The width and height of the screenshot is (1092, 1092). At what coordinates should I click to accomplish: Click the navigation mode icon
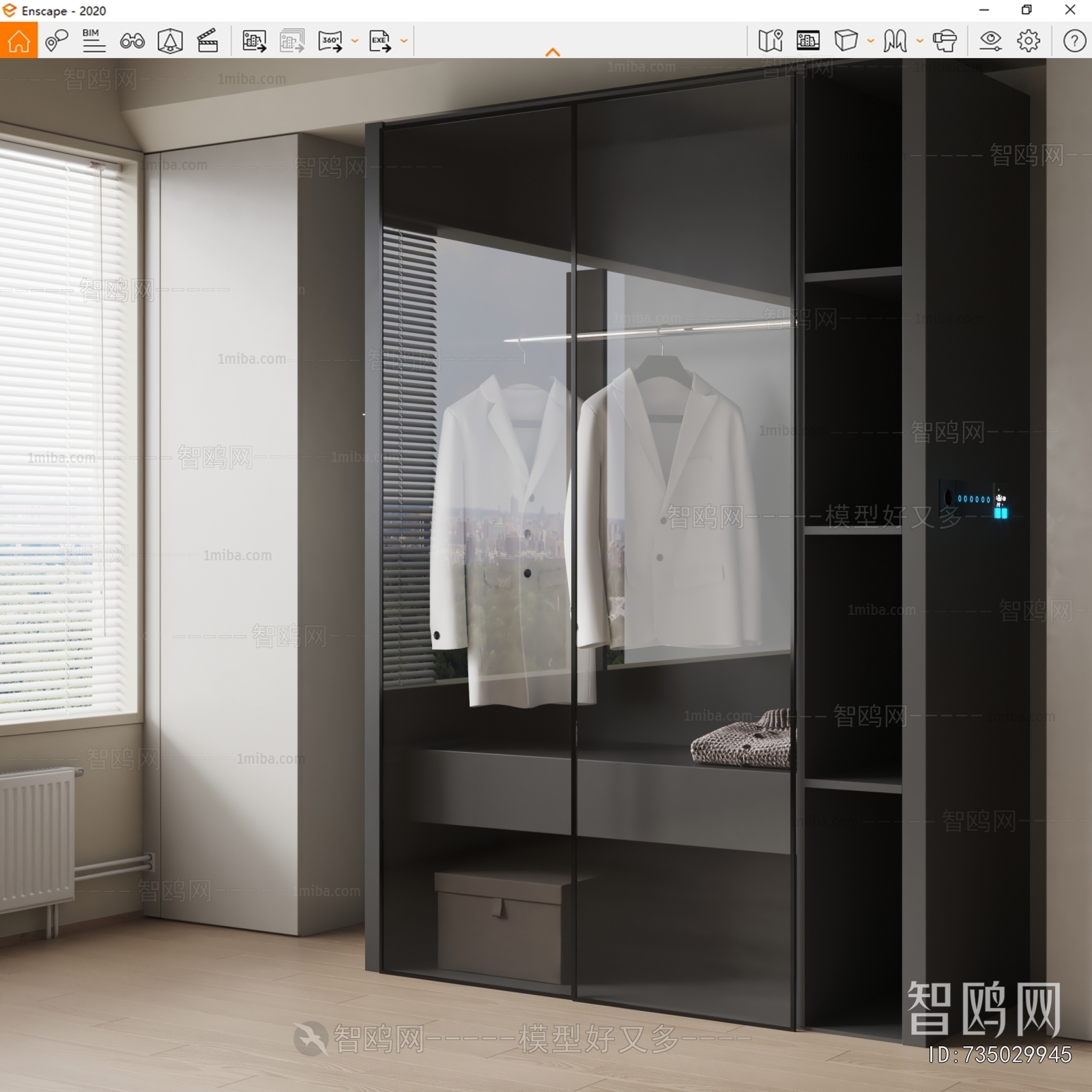pos(895,41)
